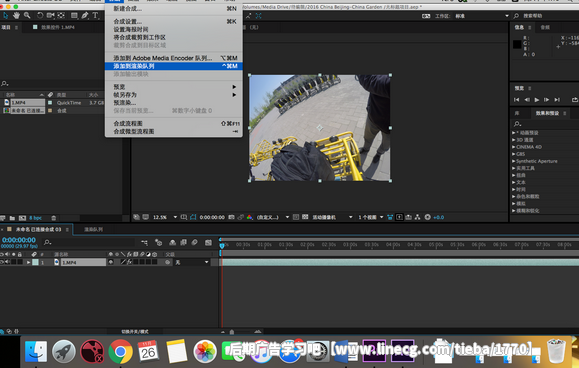Open magnification 12.5% dropdown in viewer
The height and width of the screenshot is (368, 579).
165,217
